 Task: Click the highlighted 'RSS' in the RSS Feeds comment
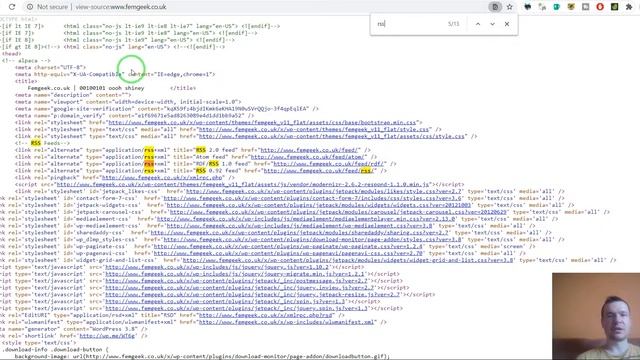point(36,143)
